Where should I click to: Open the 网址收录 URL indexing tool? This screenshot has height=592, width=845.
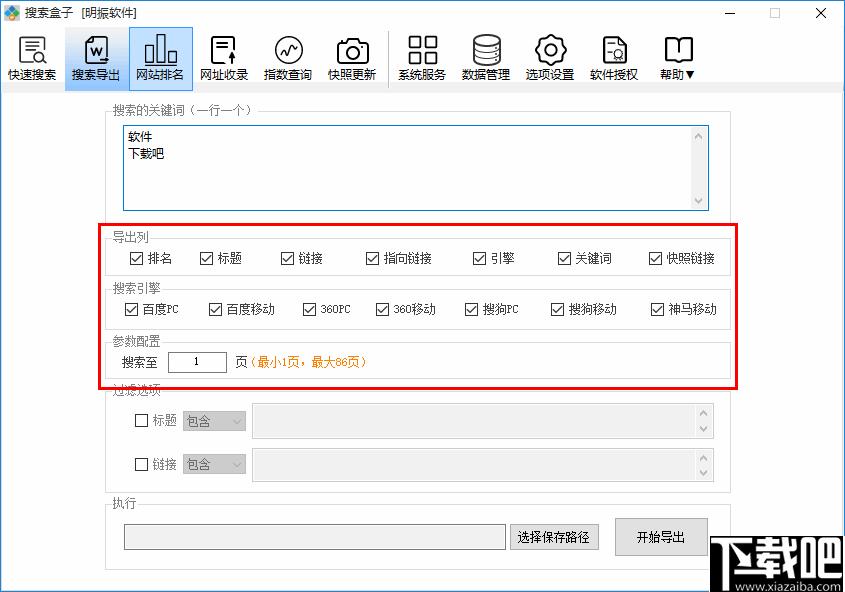(x=224, y=59)
